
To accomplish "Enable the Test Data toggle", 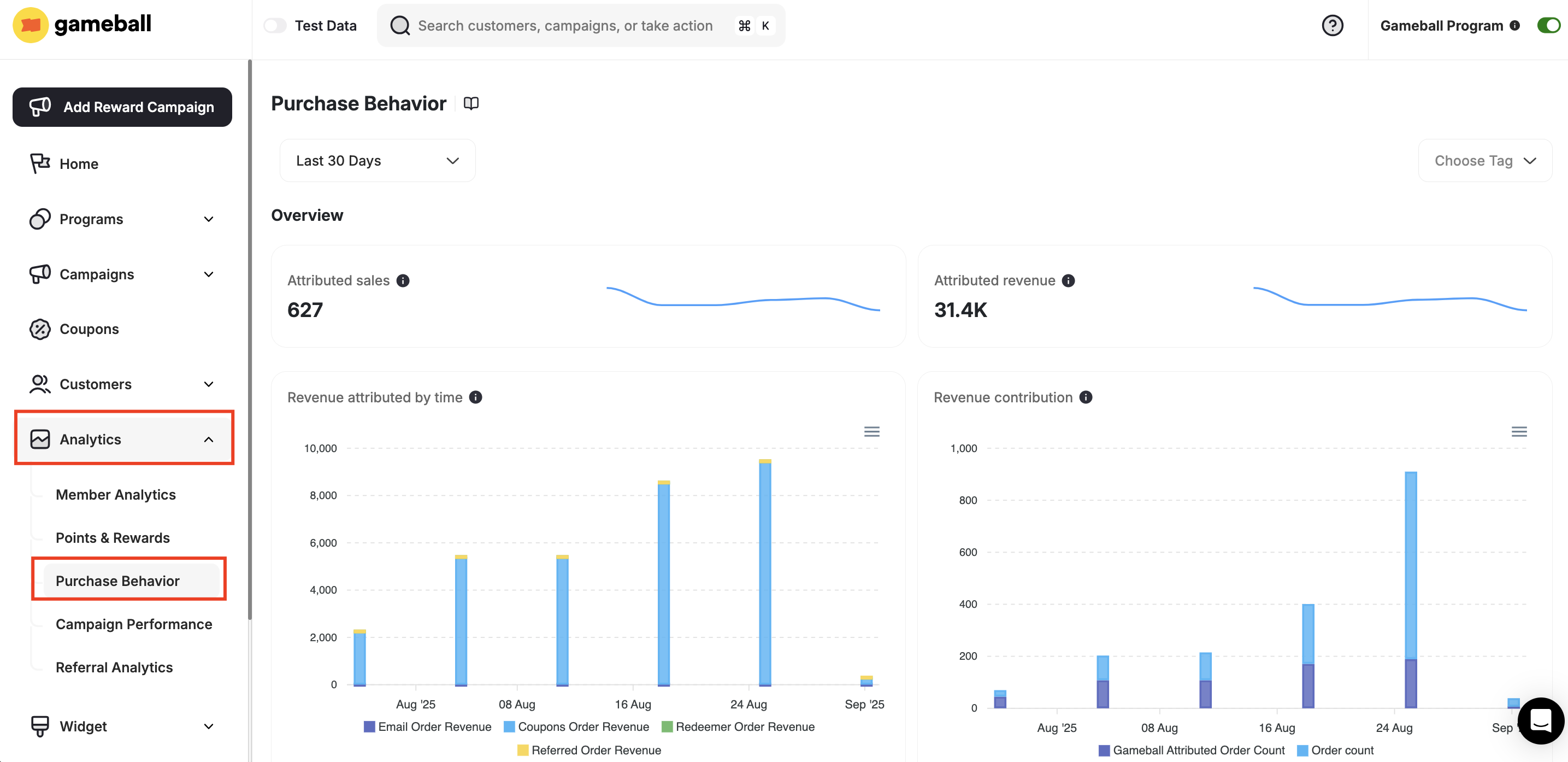I will pos(275,26).
